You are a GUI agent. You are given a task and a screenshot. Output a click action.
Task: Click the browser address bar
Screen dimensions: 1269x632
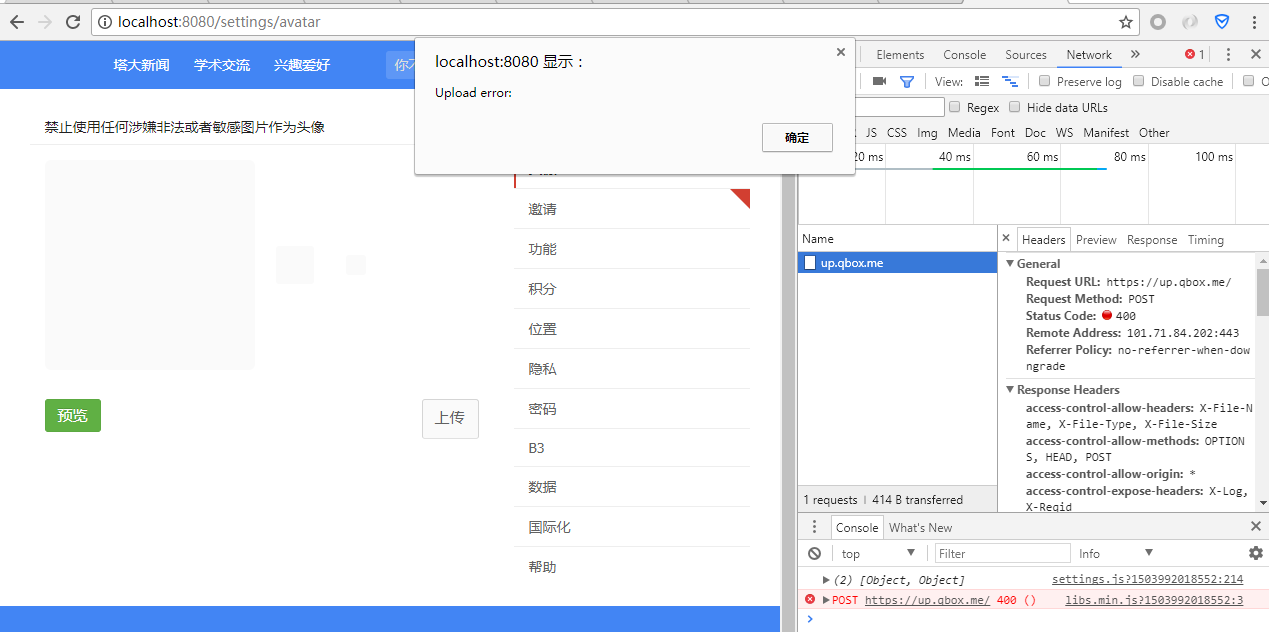pos(615,21)
